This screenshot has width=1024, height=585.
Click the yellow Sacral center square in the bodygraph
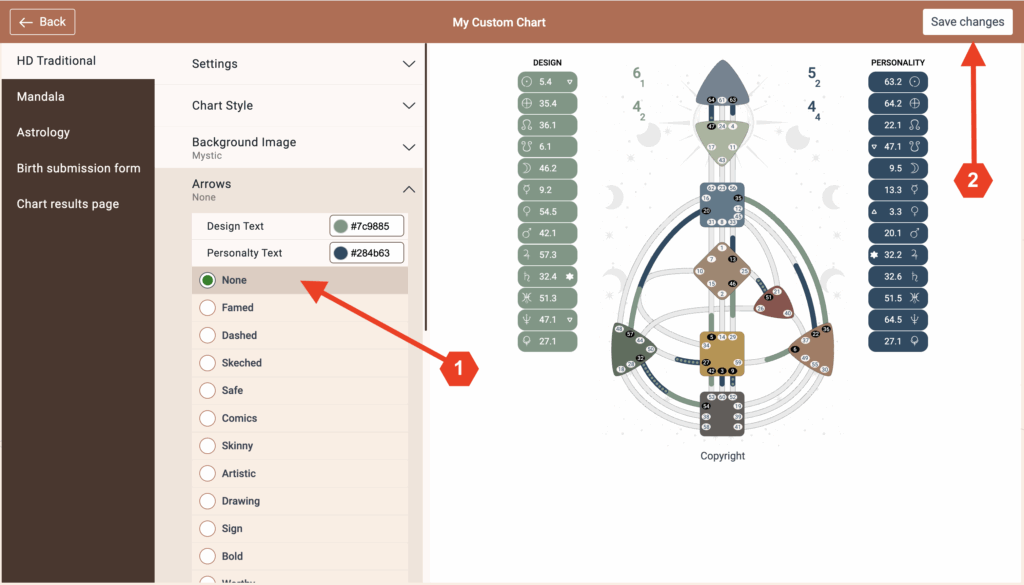point(722,352)
